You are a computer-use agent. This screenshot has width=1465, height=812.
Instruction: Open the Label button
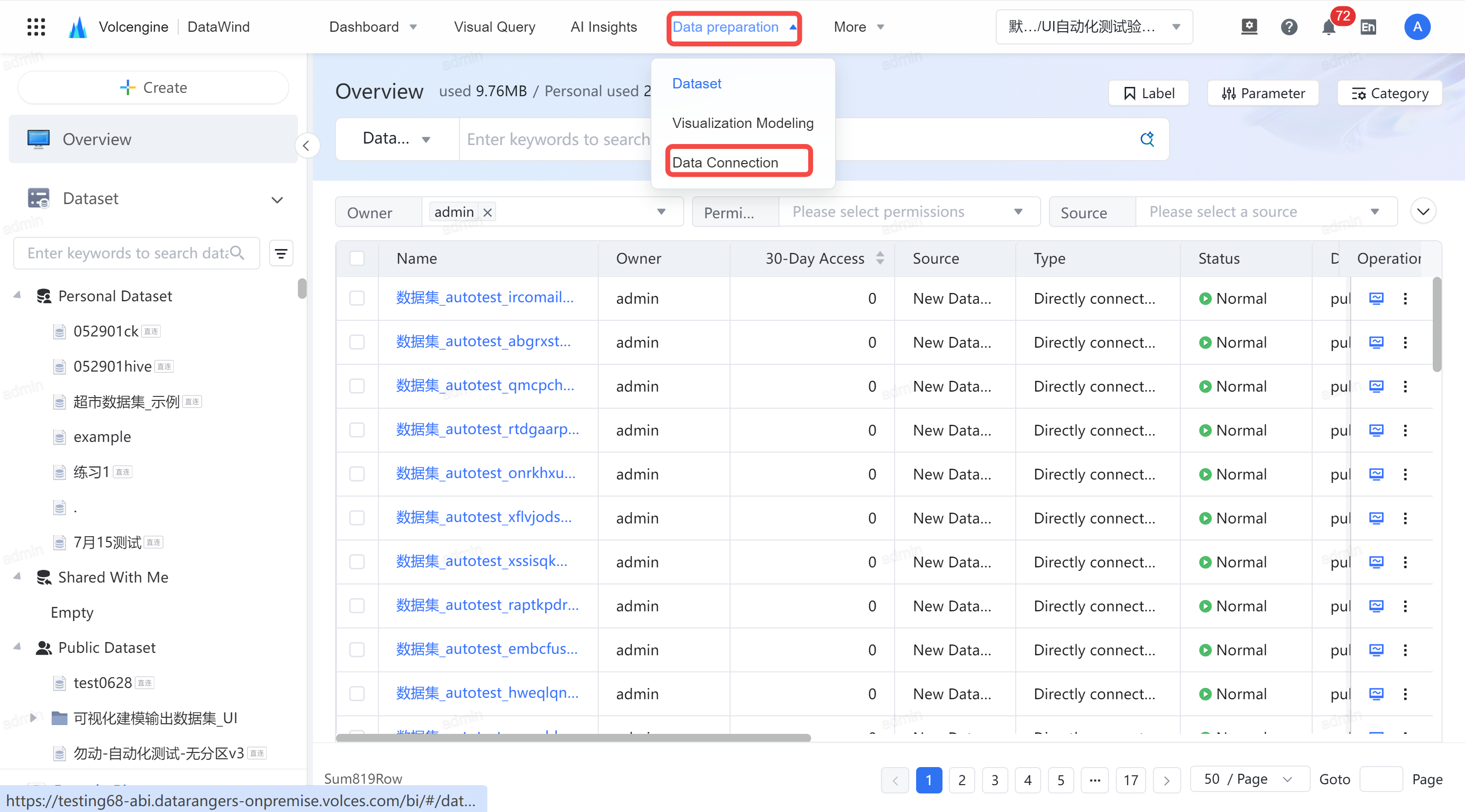pyautogui.click(x=1149, y=93)
